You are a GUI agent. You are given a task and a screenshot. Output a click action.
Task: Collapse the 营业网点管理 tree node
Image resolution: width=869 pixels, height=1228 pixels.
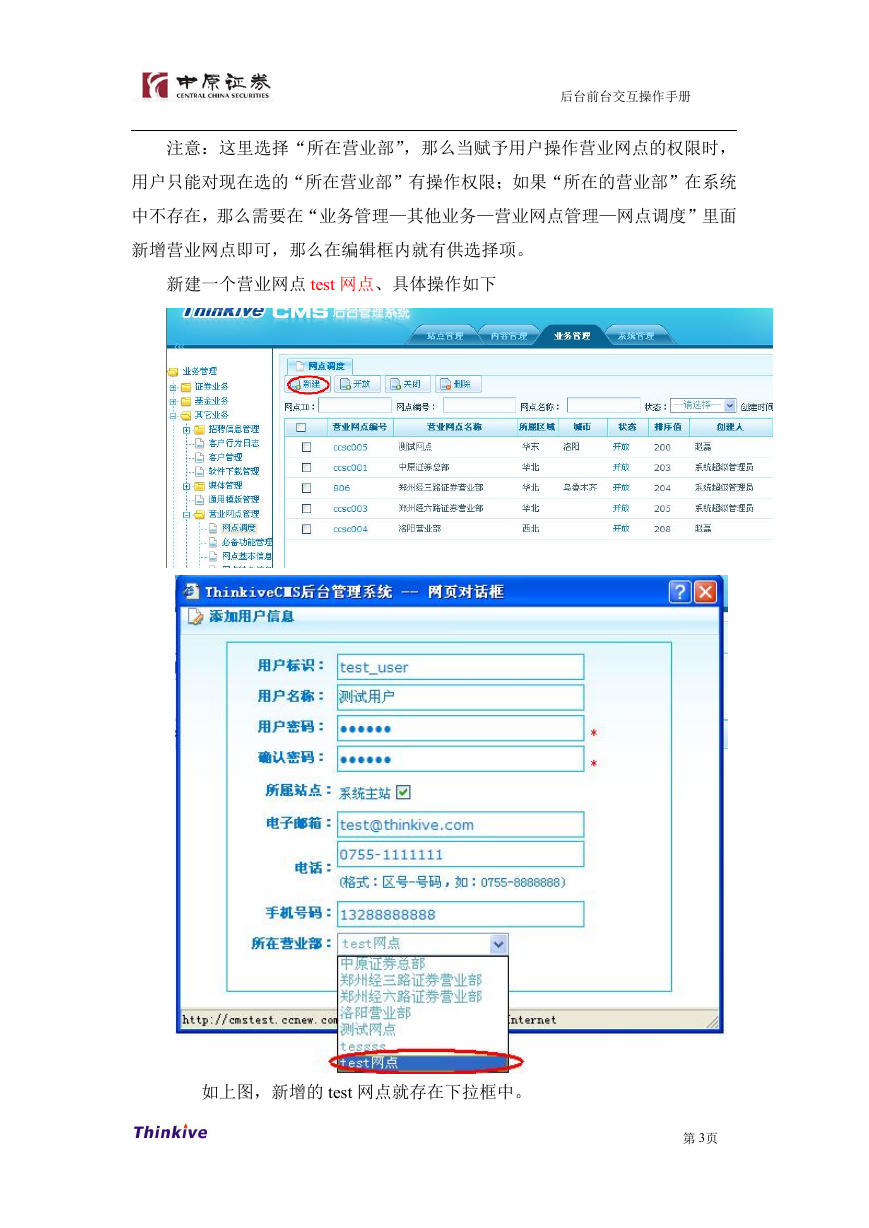pyautogui.click(x=186, y=513)
